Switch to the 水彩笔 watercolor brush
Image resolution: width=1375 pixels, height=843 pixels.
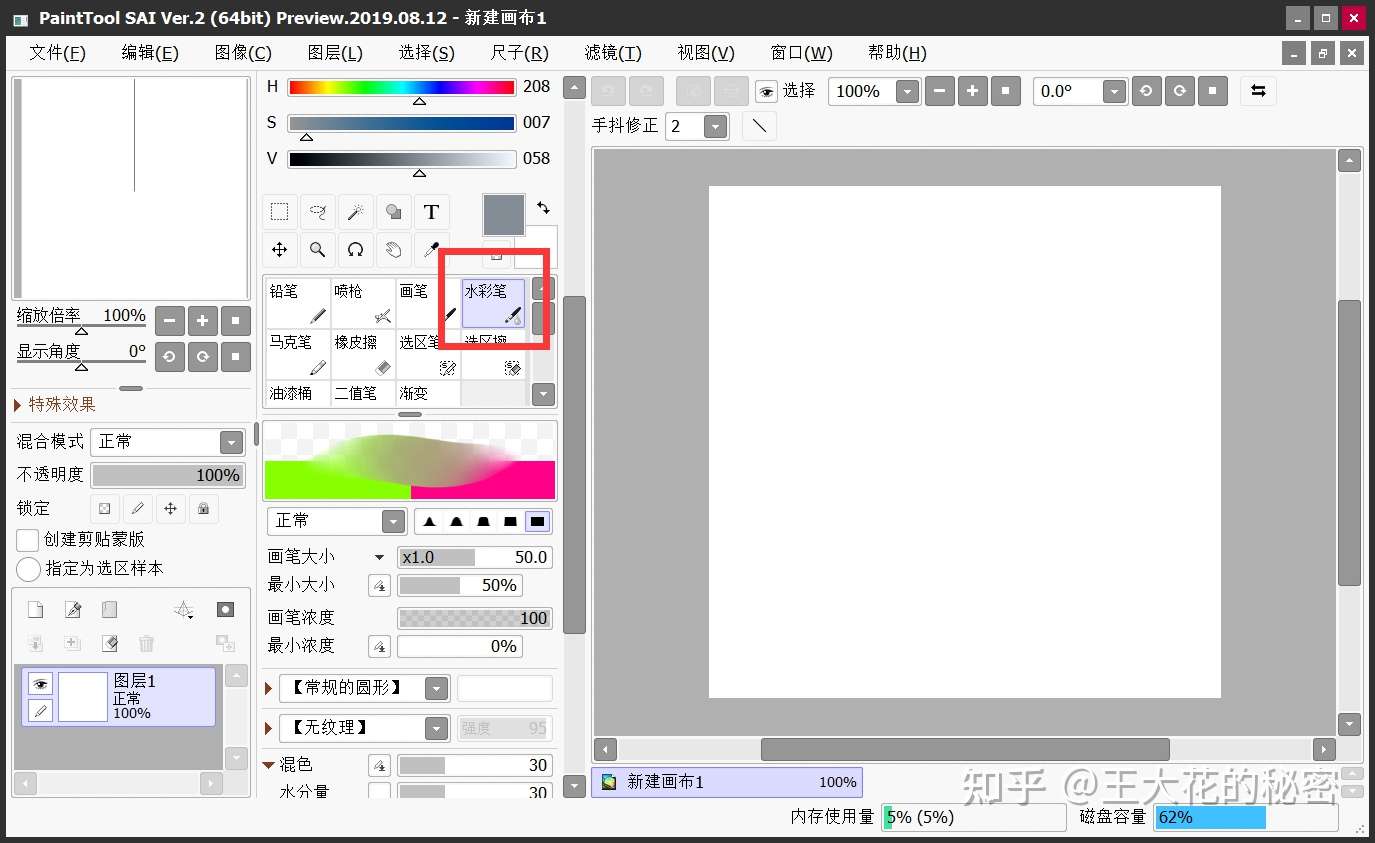point(492,299)
